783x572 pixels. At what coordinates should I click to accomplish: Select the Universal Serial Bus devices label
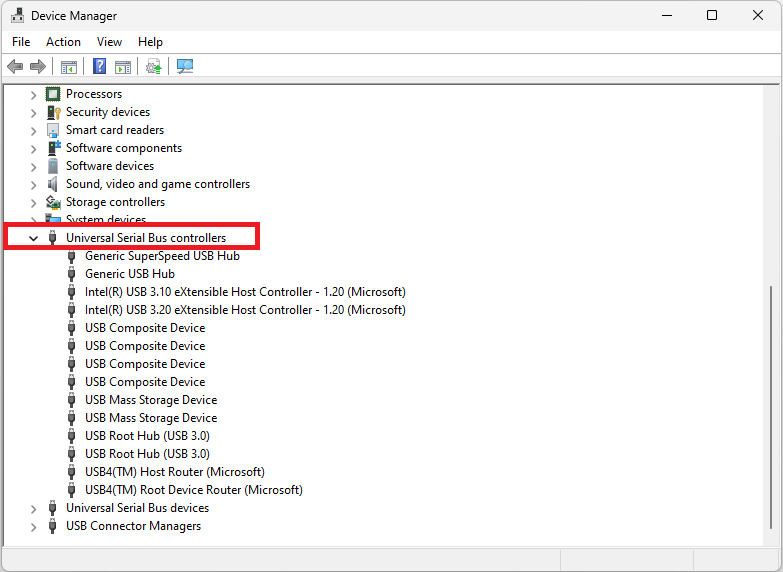(137, 508)
